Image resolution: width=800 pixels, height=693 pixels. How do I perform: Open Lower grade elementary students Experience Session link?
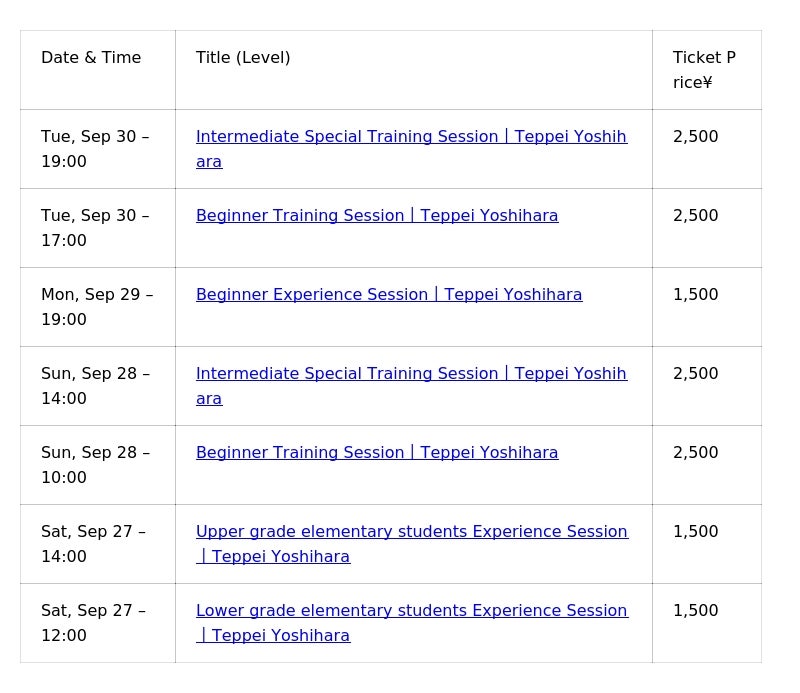point(411,611)
